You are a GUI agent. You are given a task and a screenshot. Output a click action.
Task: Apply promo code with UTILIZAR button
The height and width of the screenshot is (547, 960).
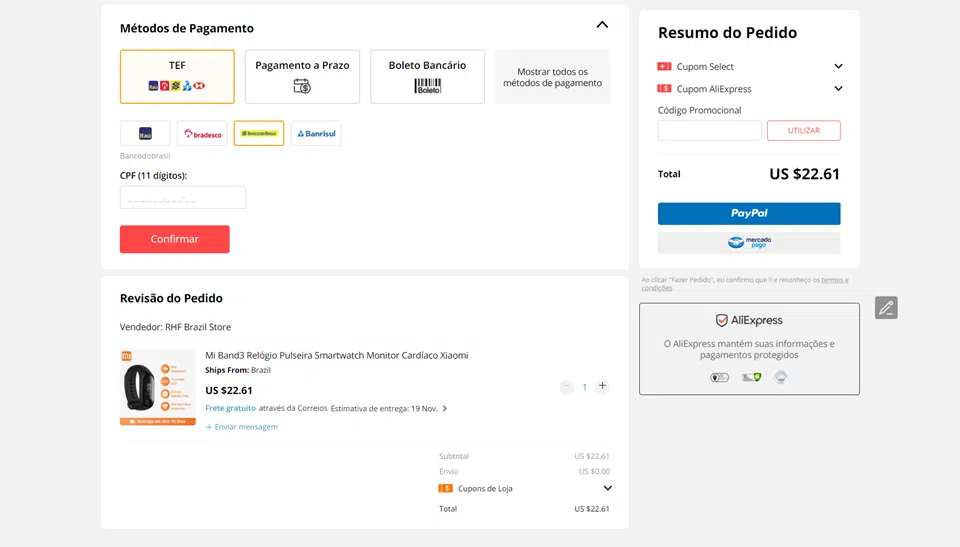(x=804, y=130)
